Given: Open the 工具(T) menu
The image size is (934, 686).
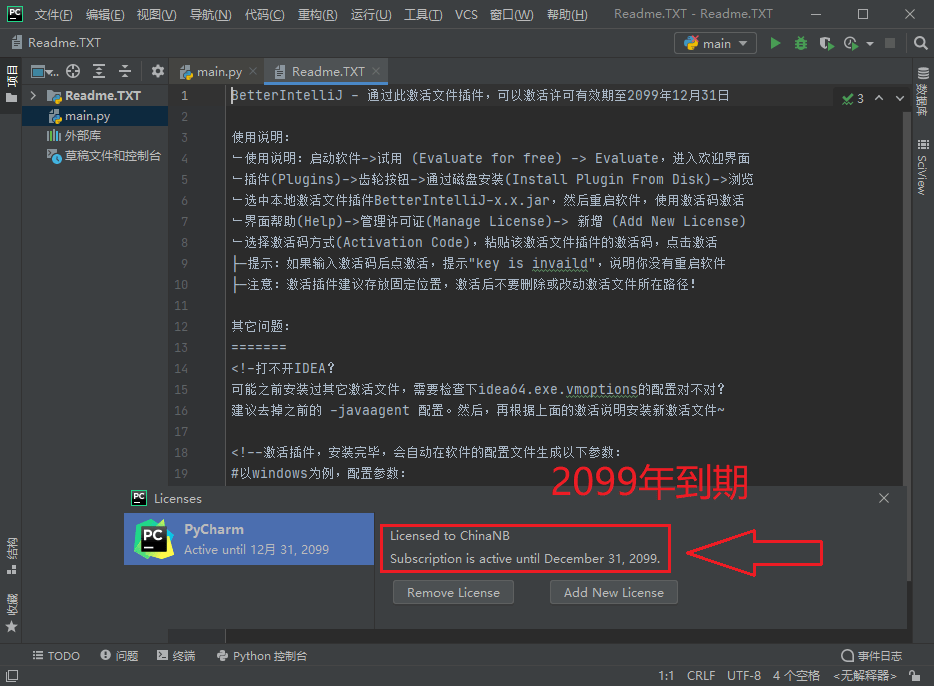Looking at the screenshot, I should point(423,14).
